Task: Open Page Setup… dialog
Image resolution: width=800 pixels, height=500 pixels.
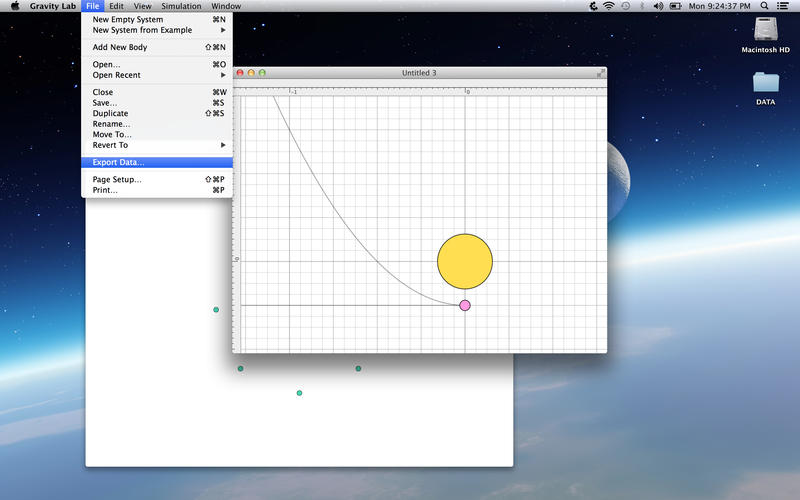Action: click(157, 180)
